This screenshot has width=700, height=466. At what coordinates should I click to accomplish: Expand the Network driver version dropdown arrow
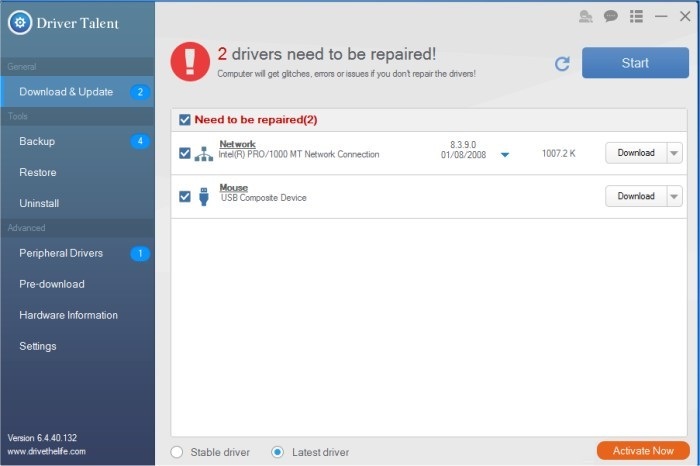tap(505, 155)
